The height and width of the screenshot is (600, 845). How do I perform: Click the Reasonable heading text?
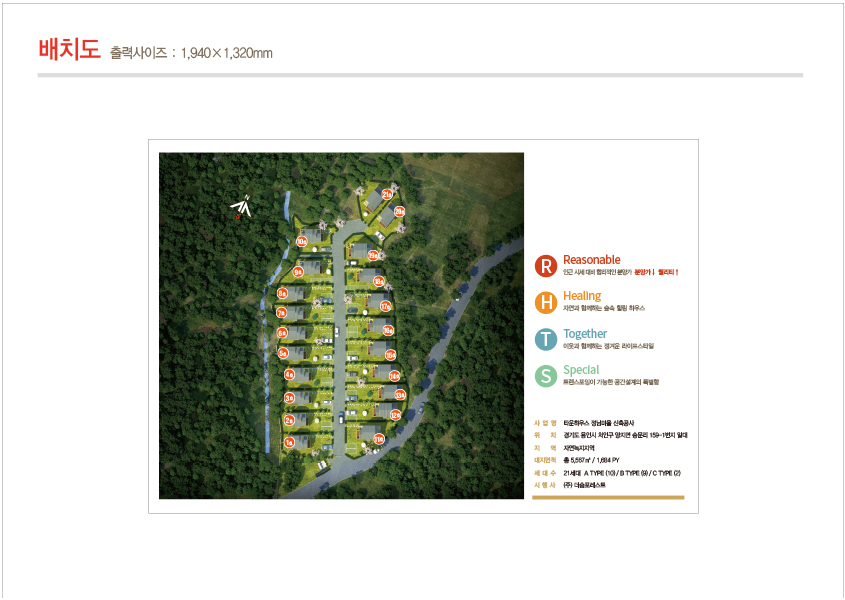click(x=592, y=259)
